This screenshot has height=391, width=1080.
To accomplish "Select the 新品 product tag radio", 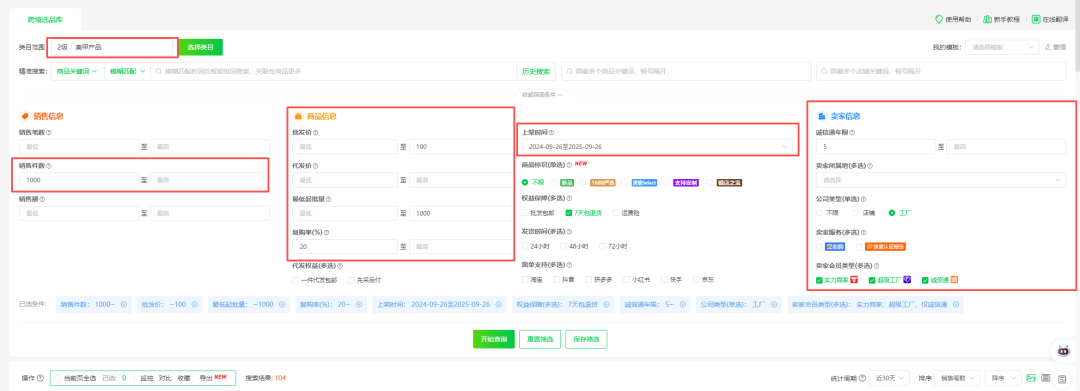I will click(553, 182).
